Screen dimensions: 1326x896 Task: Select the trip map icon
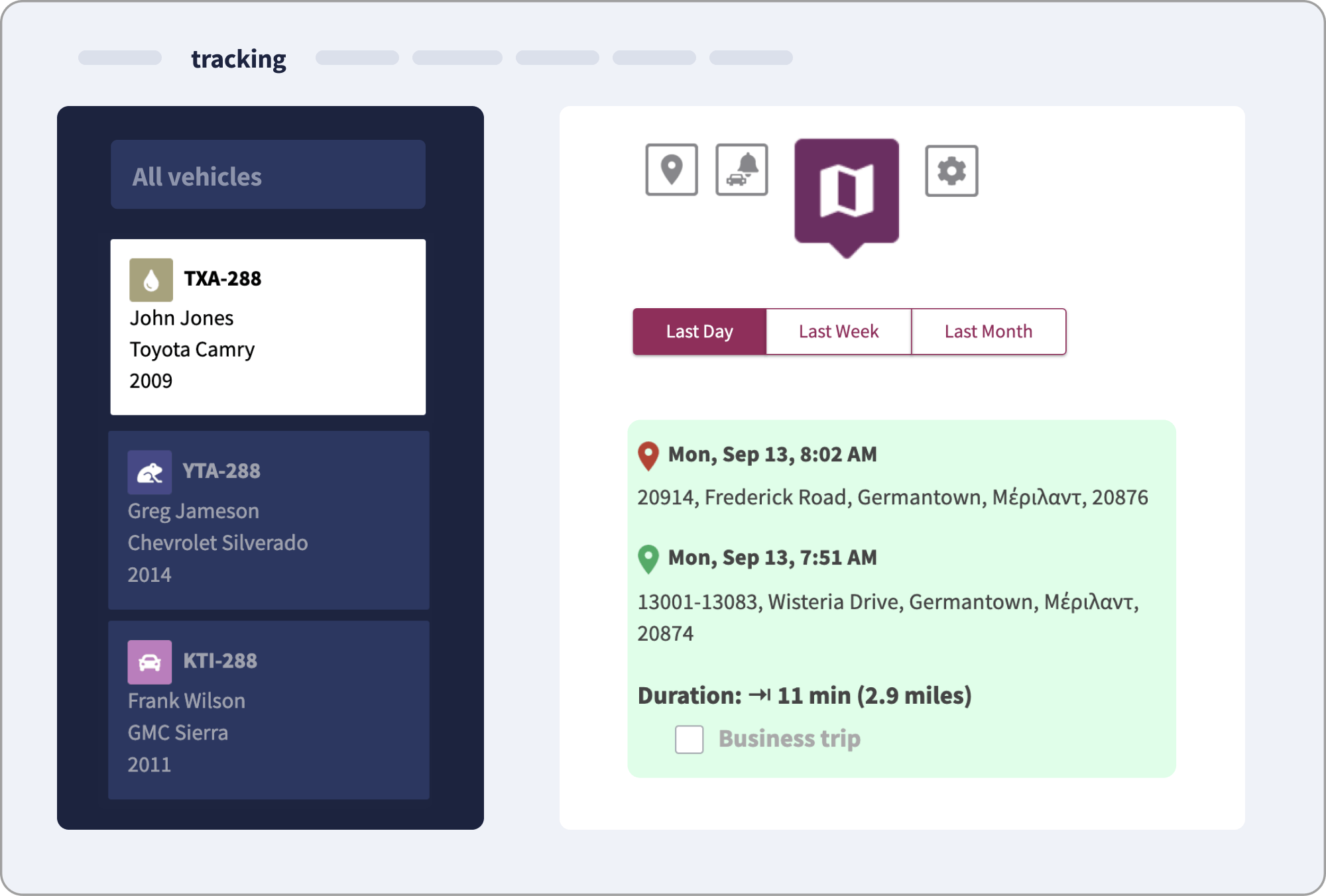(846, 191)
